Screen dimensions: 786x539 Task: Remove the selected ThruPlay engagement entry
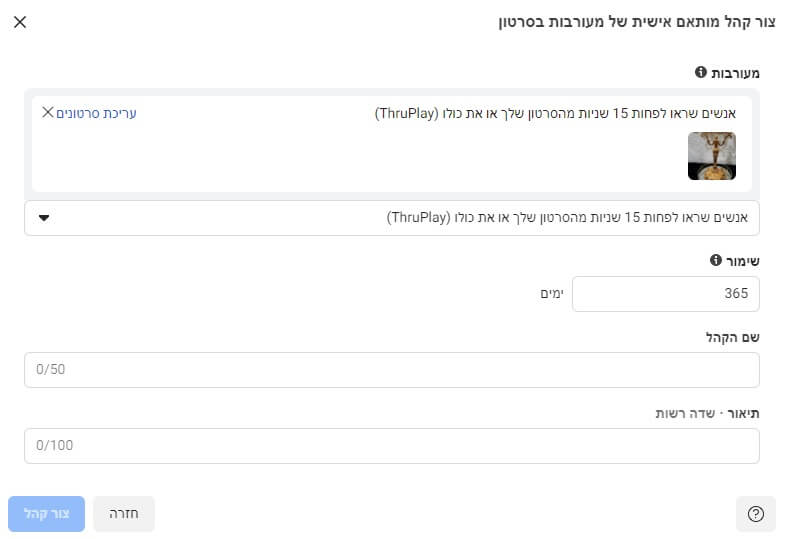47,112
